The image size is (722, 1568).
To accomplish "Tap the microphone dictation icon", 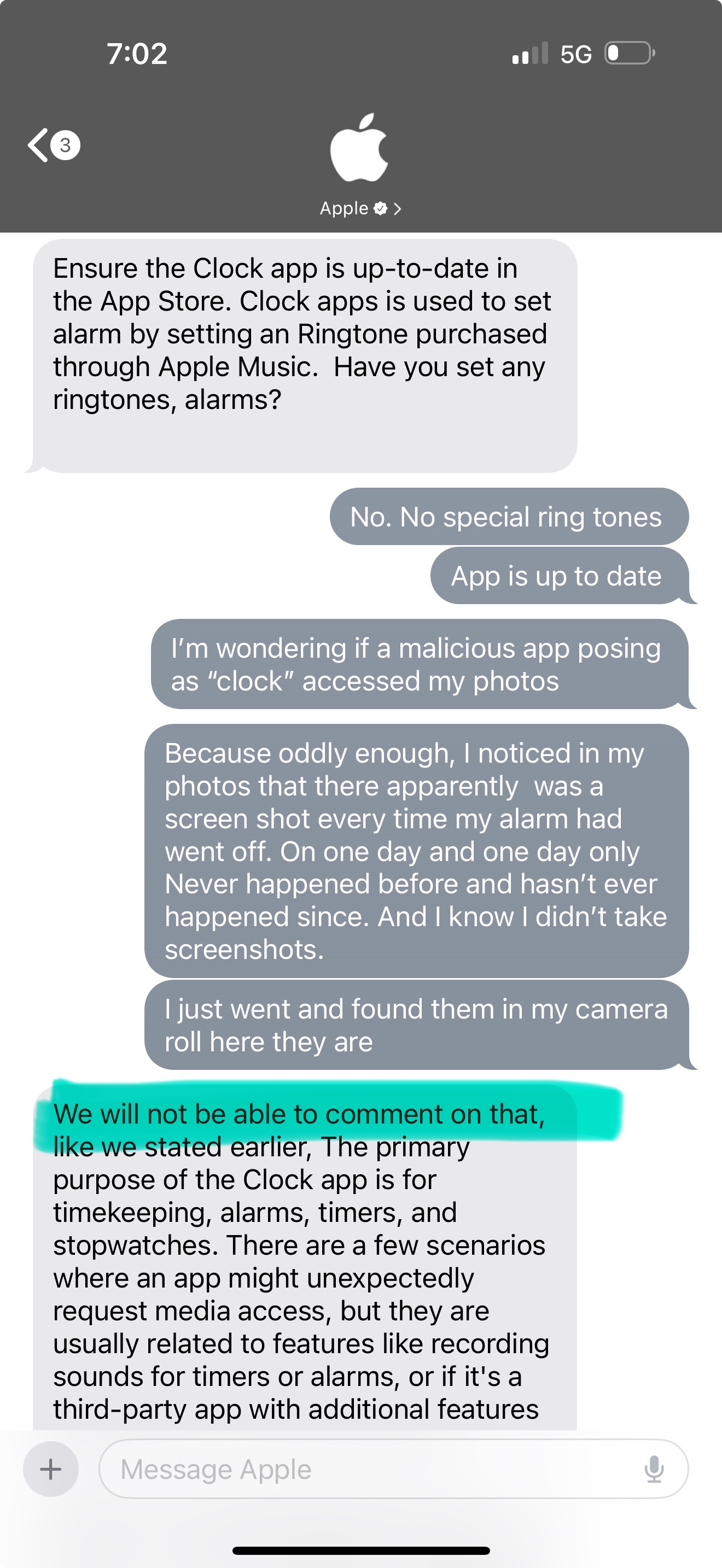I will 654,1470.
